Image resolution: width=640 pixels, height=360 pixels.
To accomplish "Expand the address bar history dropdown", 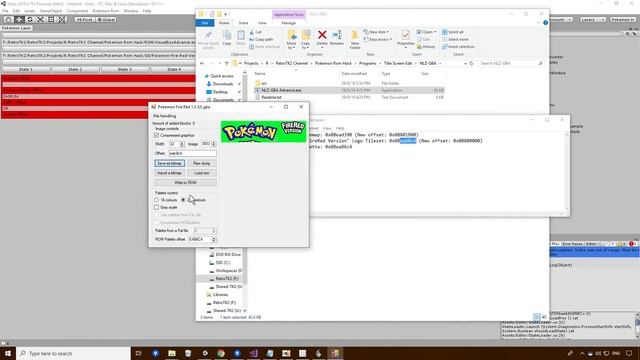I will pyautogui.click(x=465, y=64).
